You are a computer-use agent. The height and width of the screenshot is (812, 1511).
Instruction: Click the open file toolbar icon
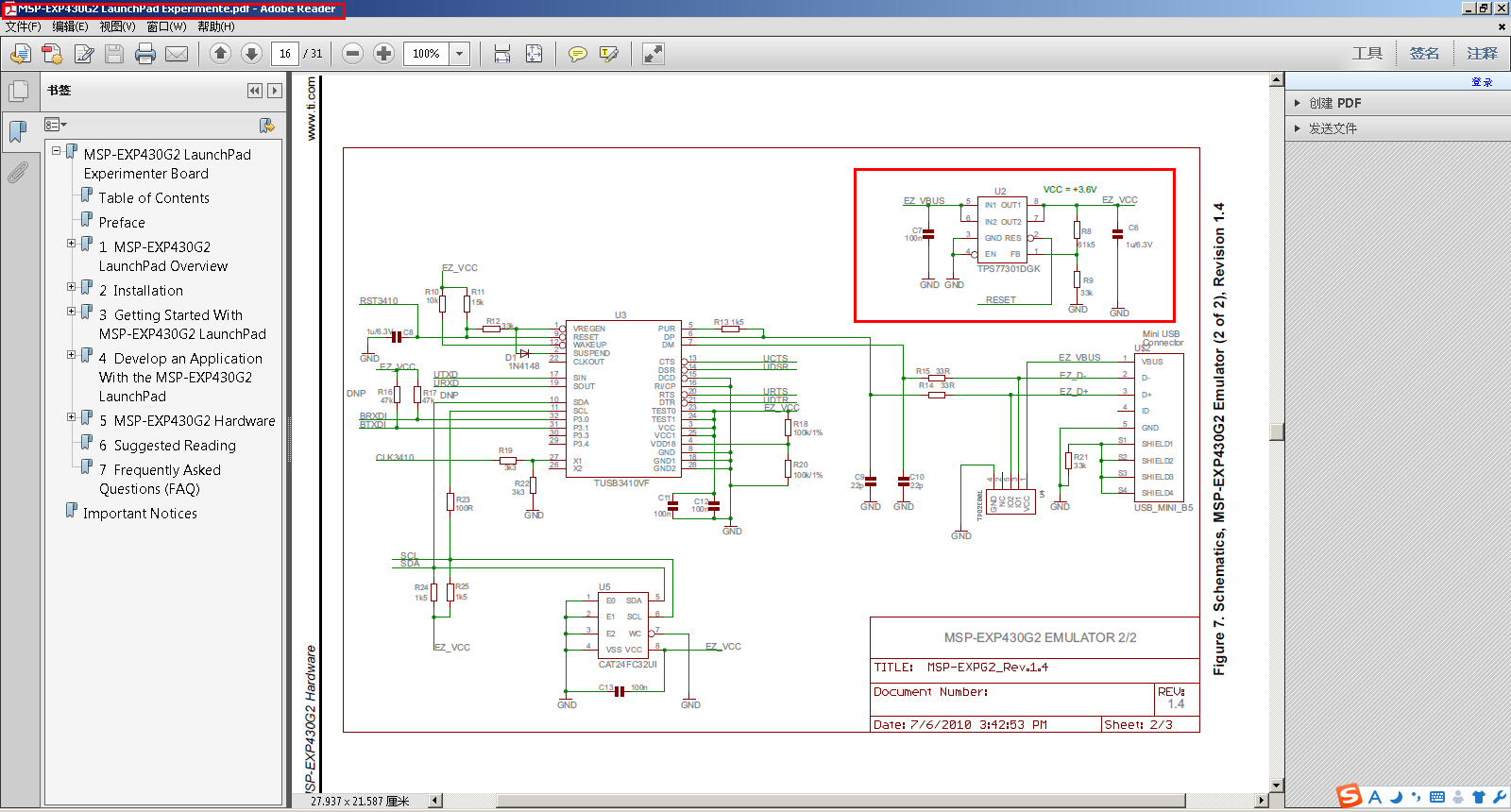(x=20, y=54)
